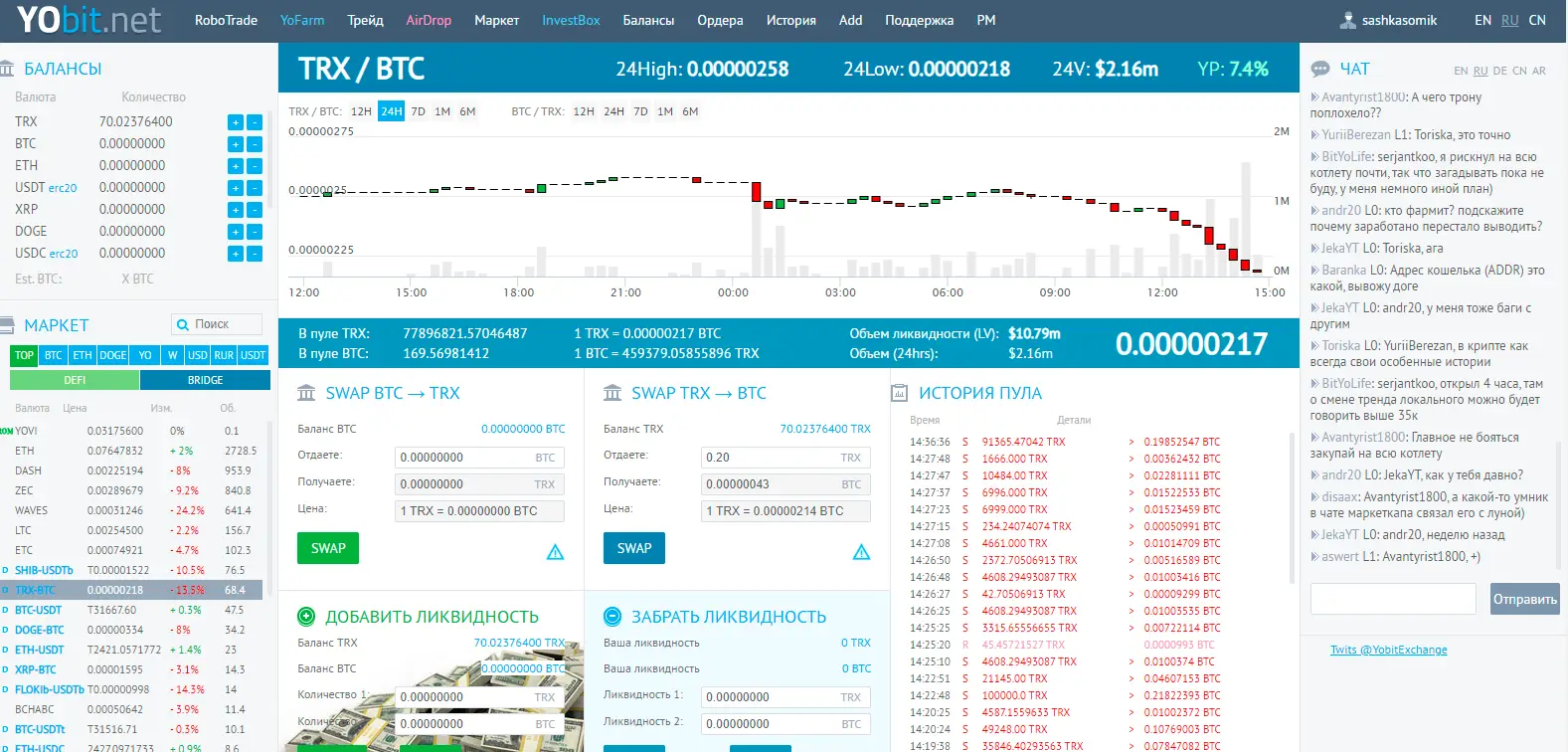Click the bank icon next to БАЛАНСЫ

tap(7, 69)
